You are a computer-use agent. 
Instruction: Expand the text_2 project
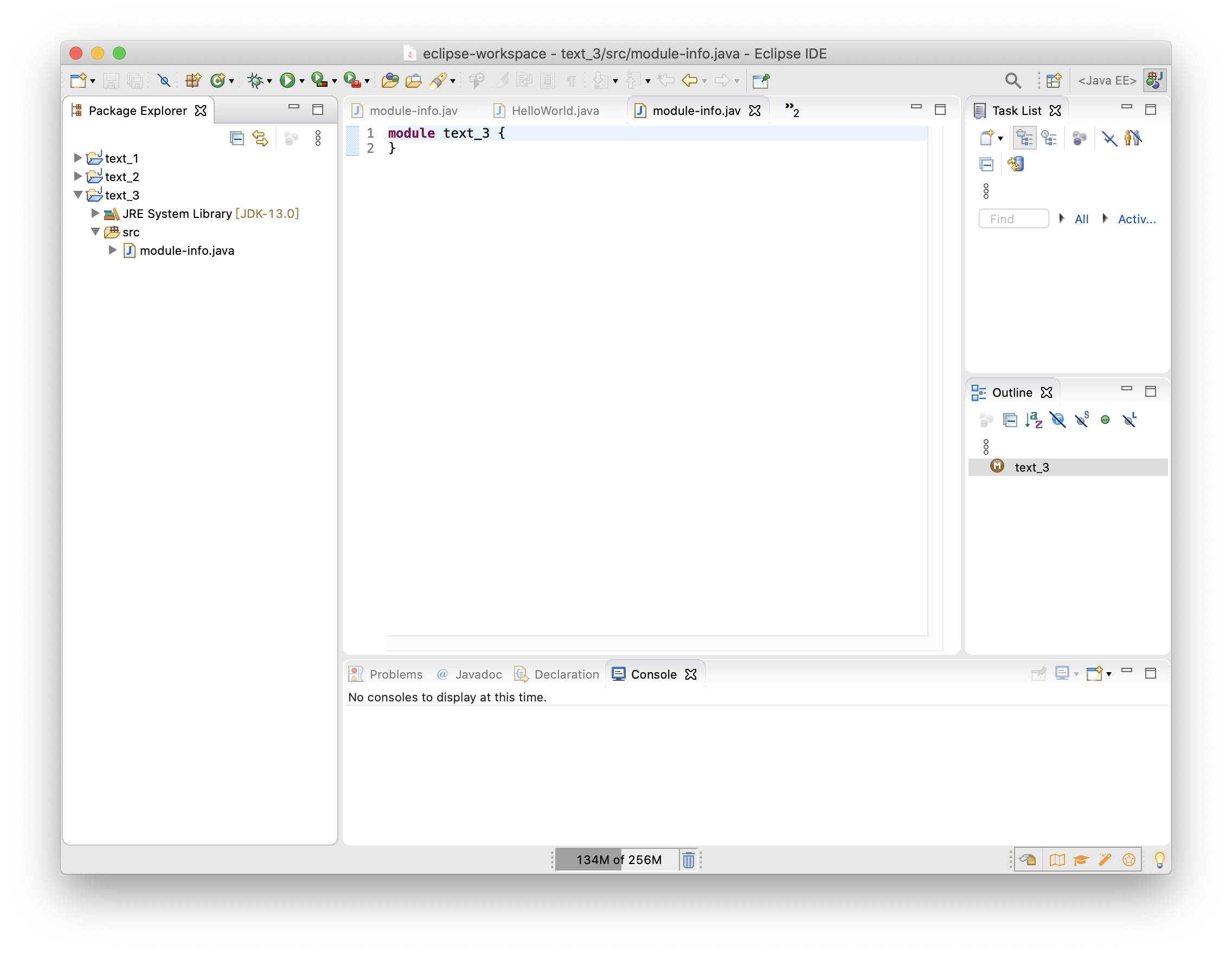(x=78, y=177)
